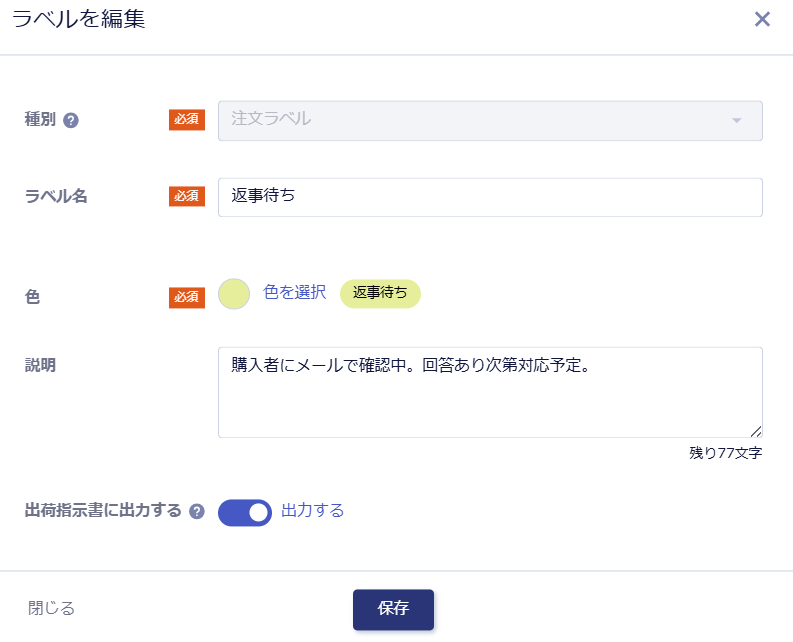The image size is (793, 642).
Task: Click the 色を選択 link
Action: 294,292
